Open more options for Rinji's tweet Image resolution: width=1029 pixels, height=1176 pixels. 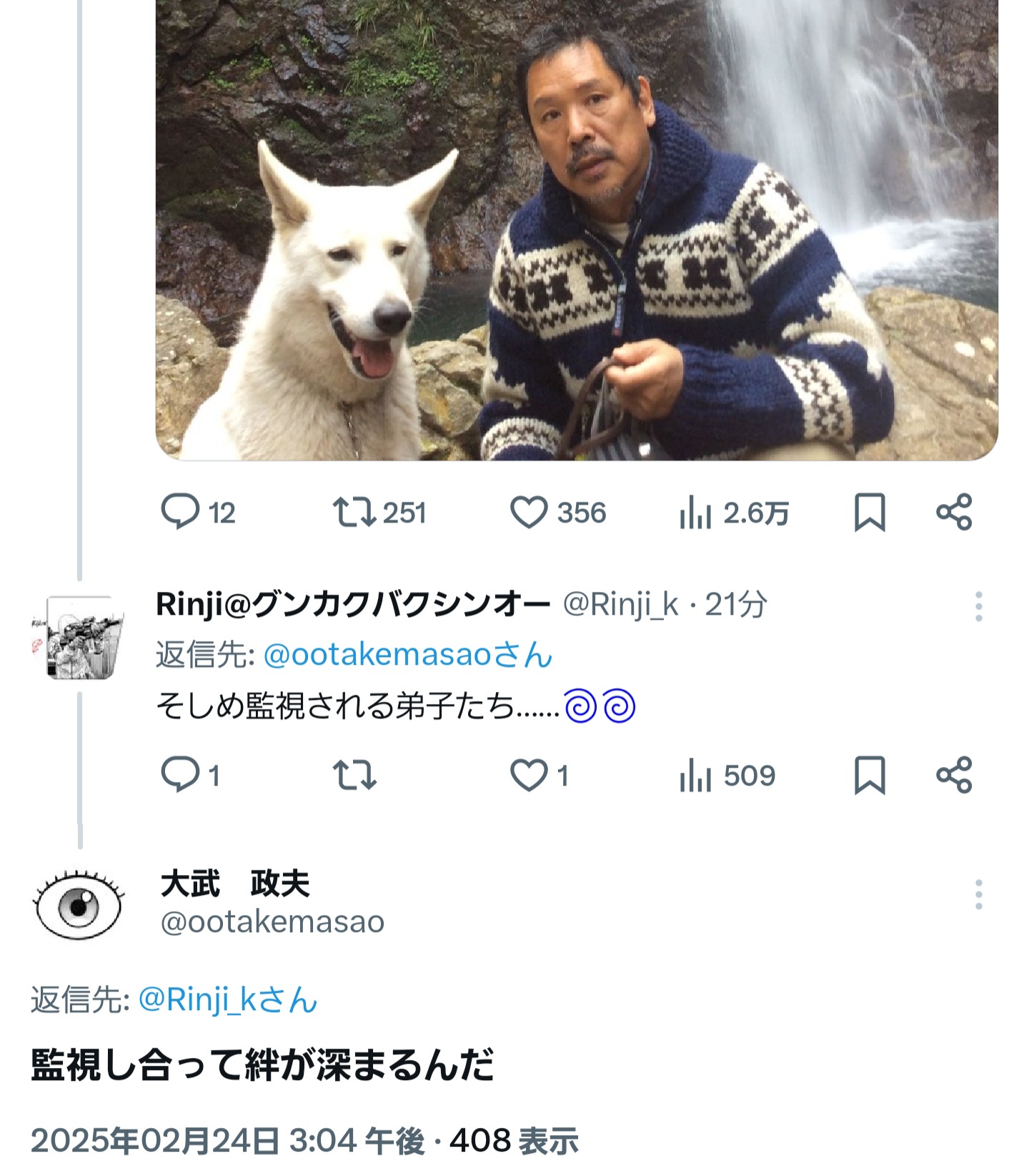978,606
